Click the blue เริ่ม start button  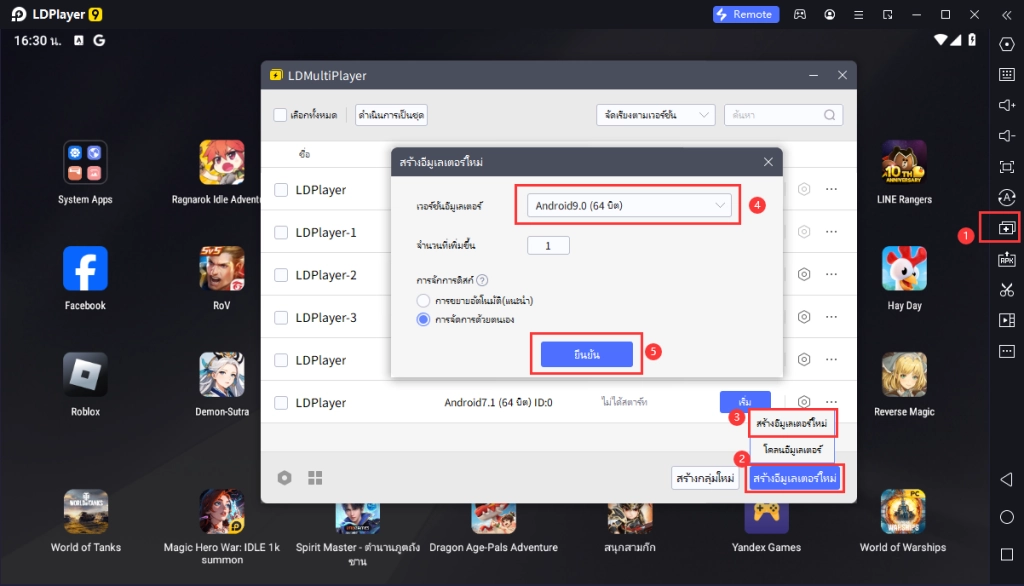744,401
